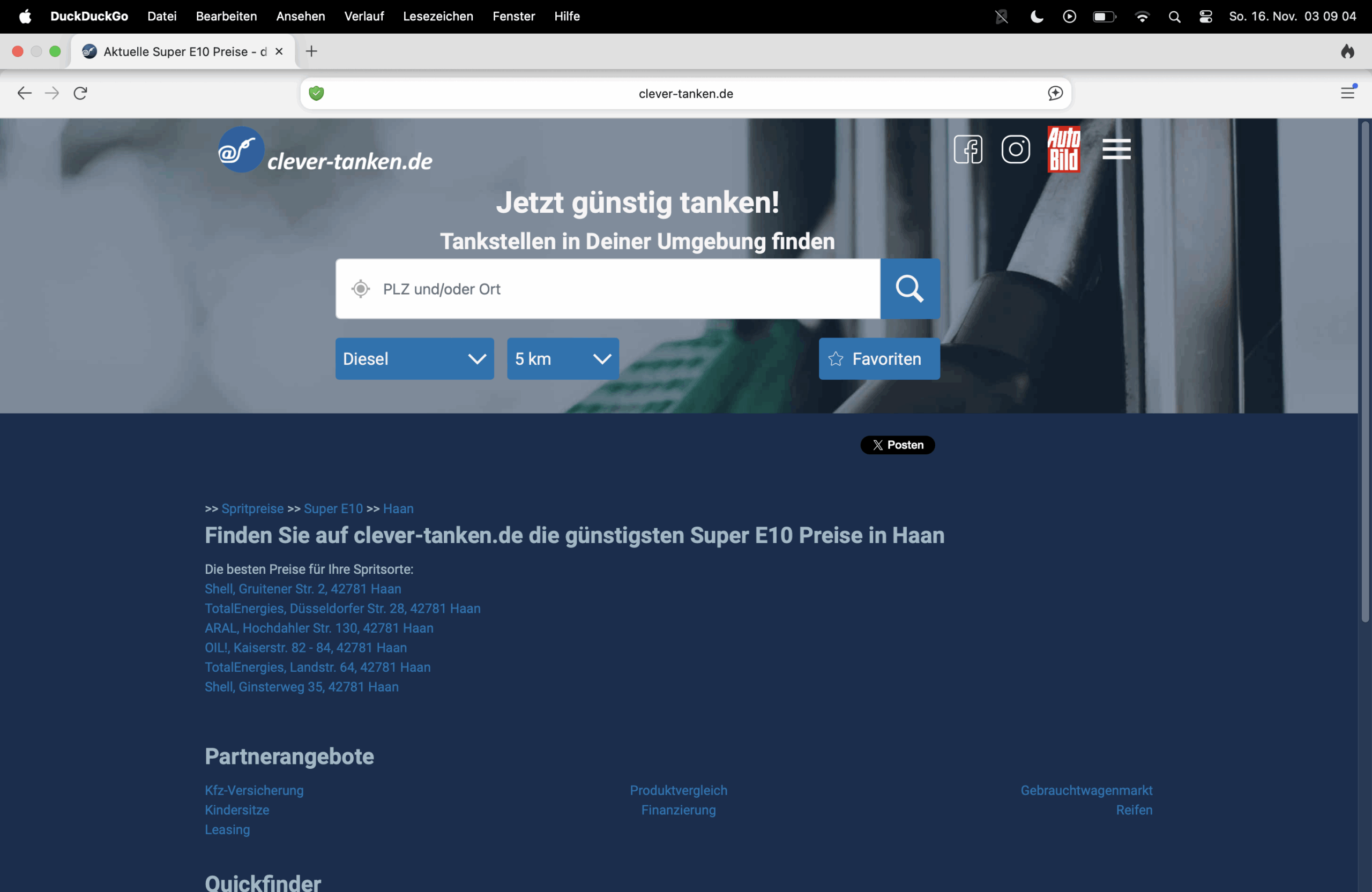Navigate back with the arrow button
1372x892 pixels.
tap(24, 93)
